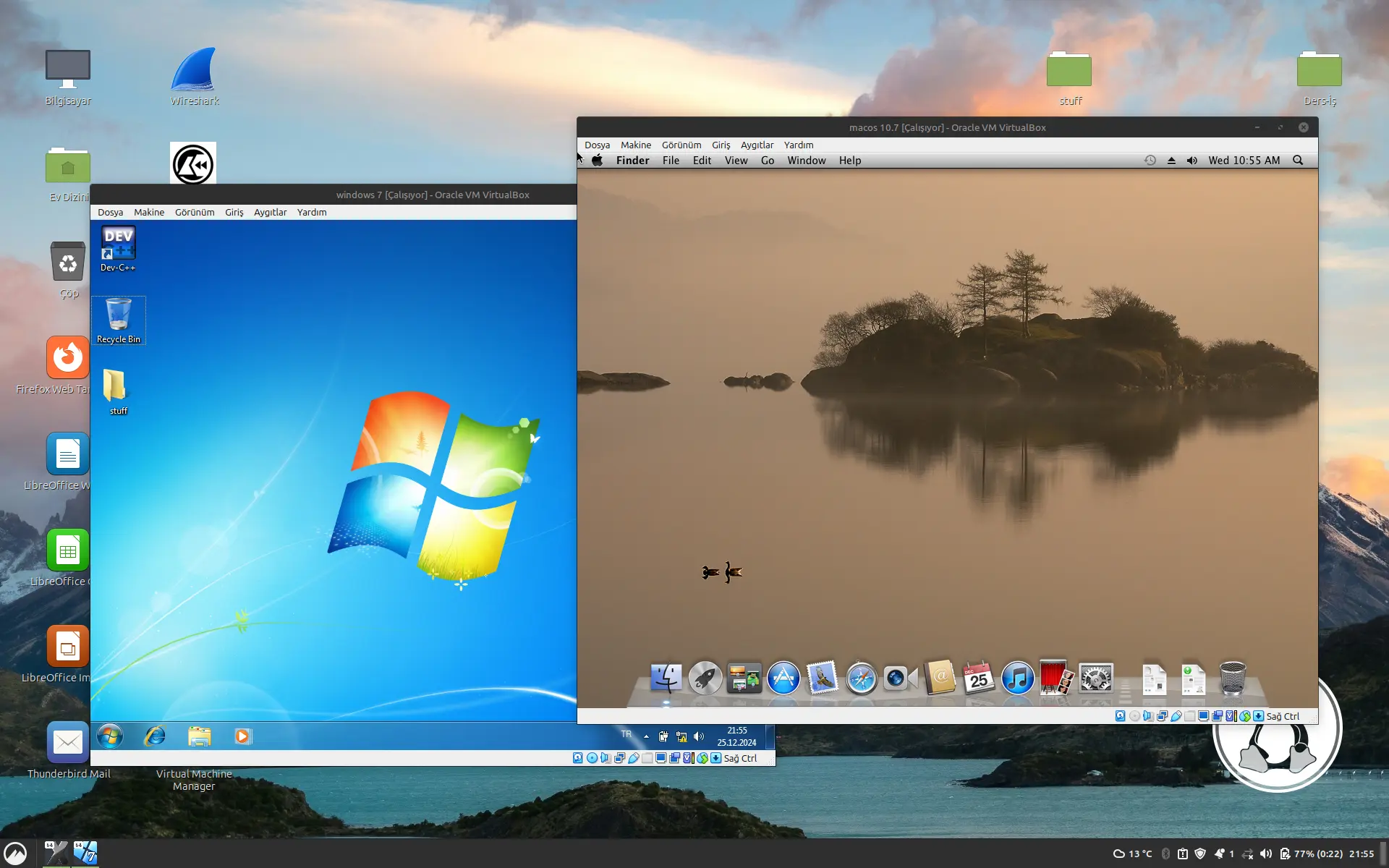Launch Internet Explorer from Windows 7 taskbar
The width and height of the screenshot is (1389, 868).
(155, 736)
